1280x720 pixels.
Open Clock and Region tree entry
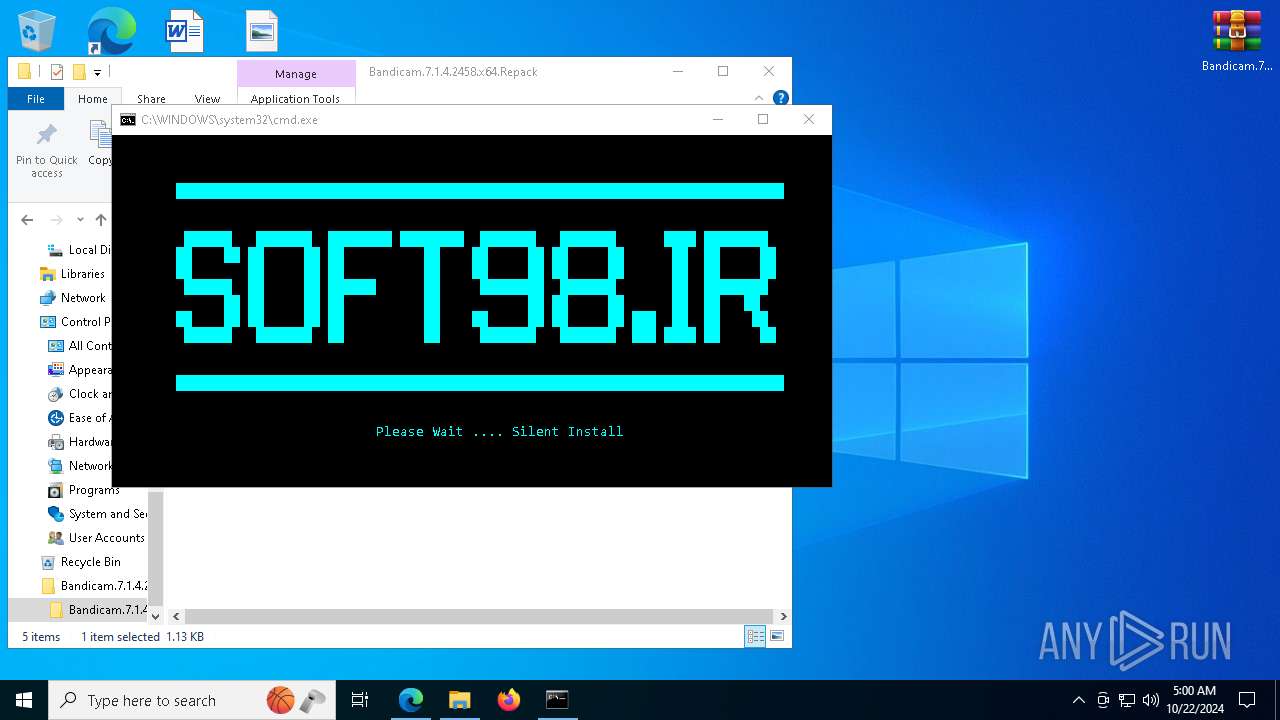(80, 394)
